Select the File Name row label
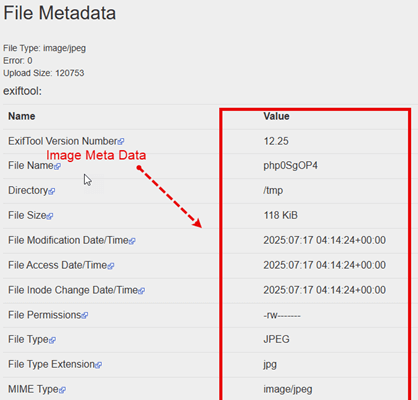This screenshot has width=418, height=400. (x=31, y=166)
